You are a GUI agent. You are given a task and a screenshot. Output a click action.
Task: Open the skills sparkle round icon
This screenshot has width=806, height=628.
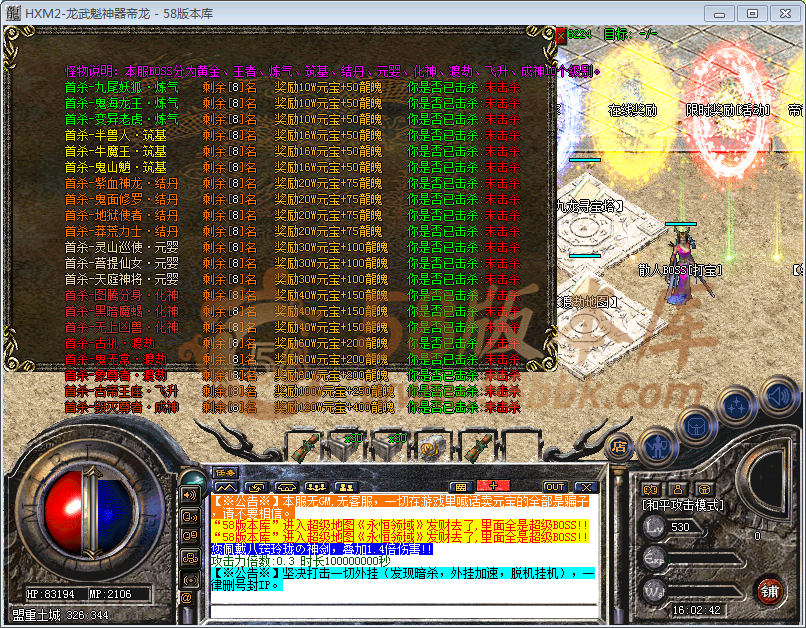tap(738, 406)
